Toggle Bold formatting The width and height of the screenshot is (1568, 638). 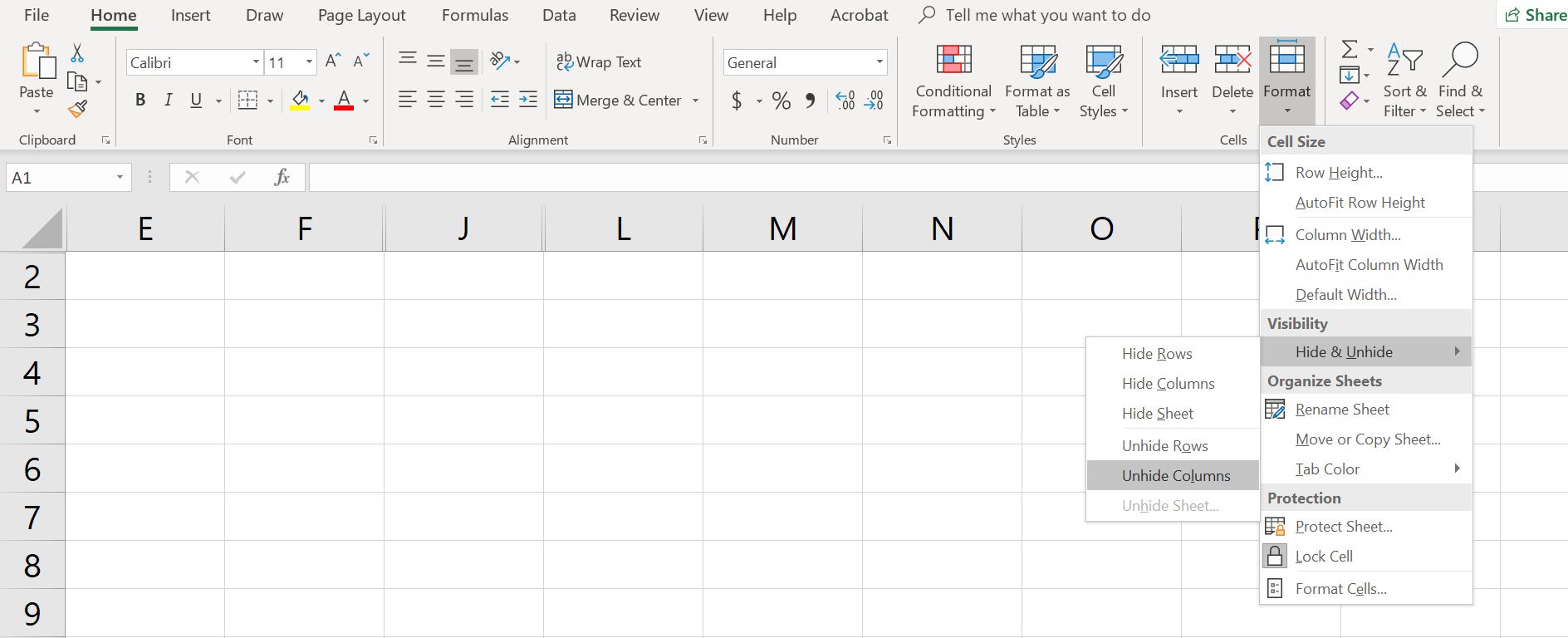coord(140,101)
